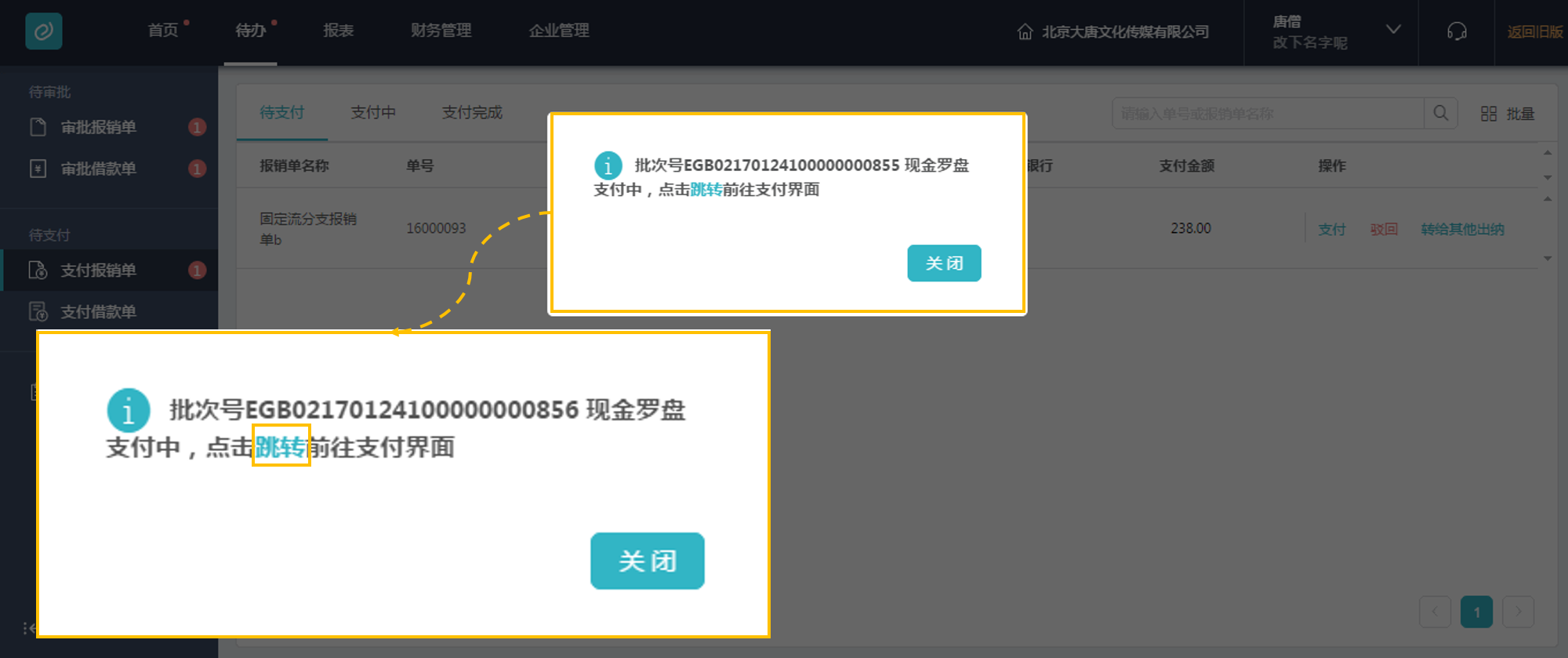The height and width of the screenshot is (658, 1568).
Task: Open 审批报销单 in the sidebar
Action: pyautogui.click(x=99, y=127)
